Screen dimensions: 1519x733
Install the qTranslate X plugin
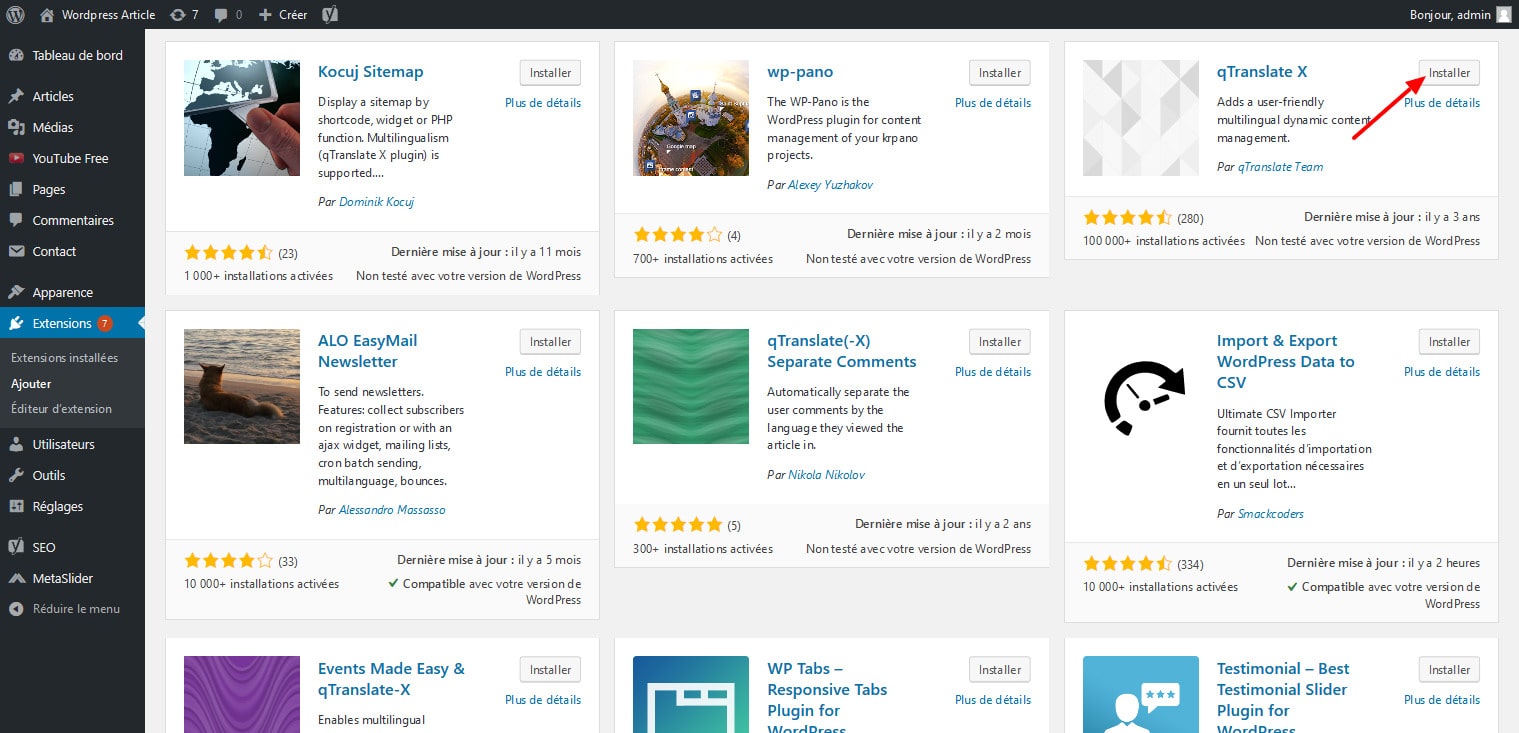click(x=1449, y=73)
